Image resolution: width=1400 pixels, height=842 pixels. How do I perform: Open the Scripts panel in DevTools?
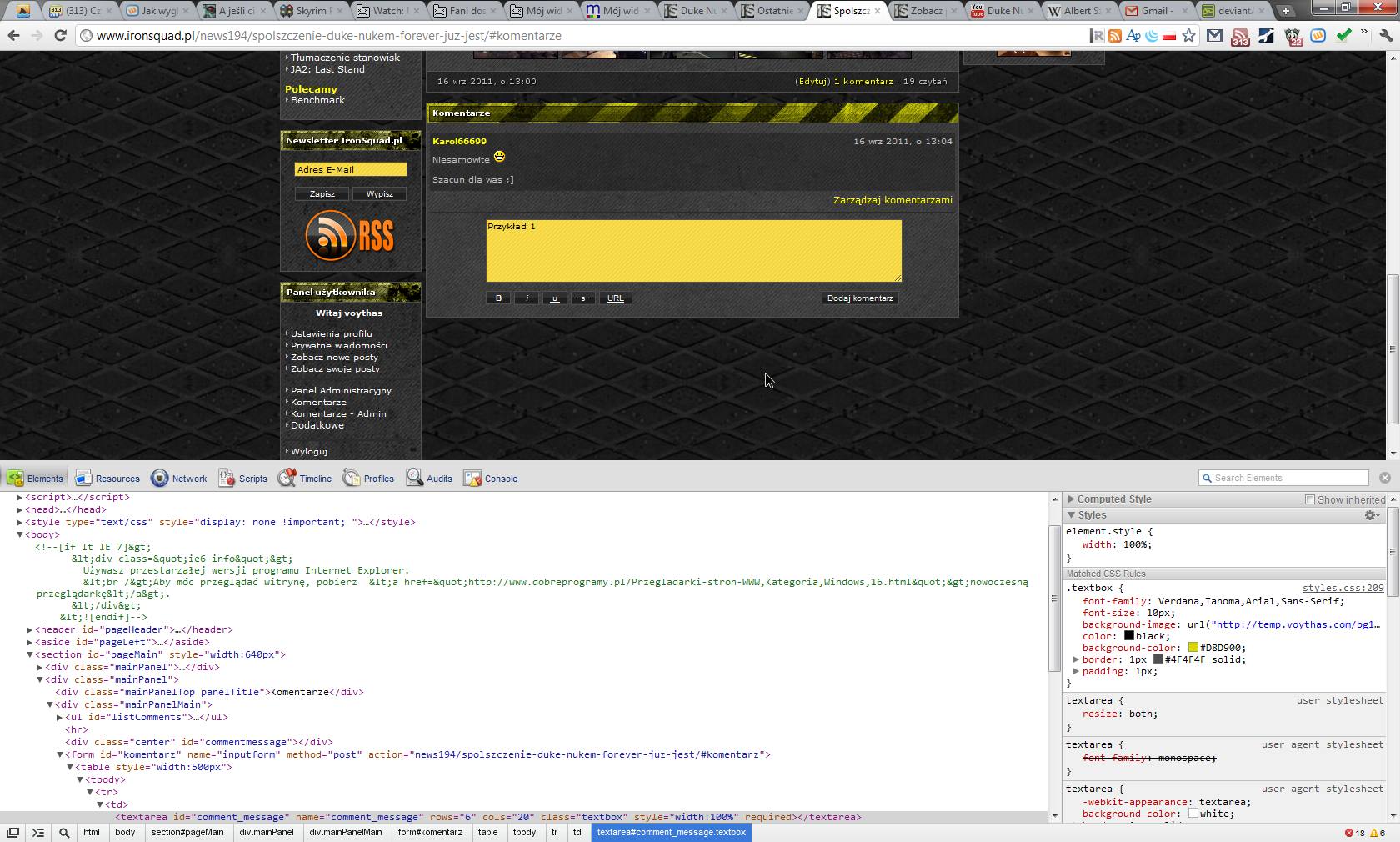[243, 478]
